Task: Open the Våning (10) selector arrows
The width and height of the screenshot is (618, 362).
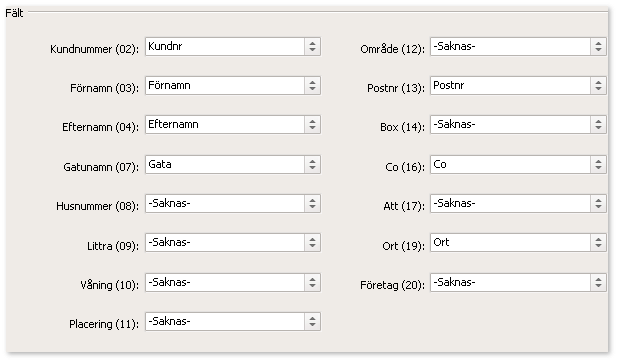Action: coord(312,282)
